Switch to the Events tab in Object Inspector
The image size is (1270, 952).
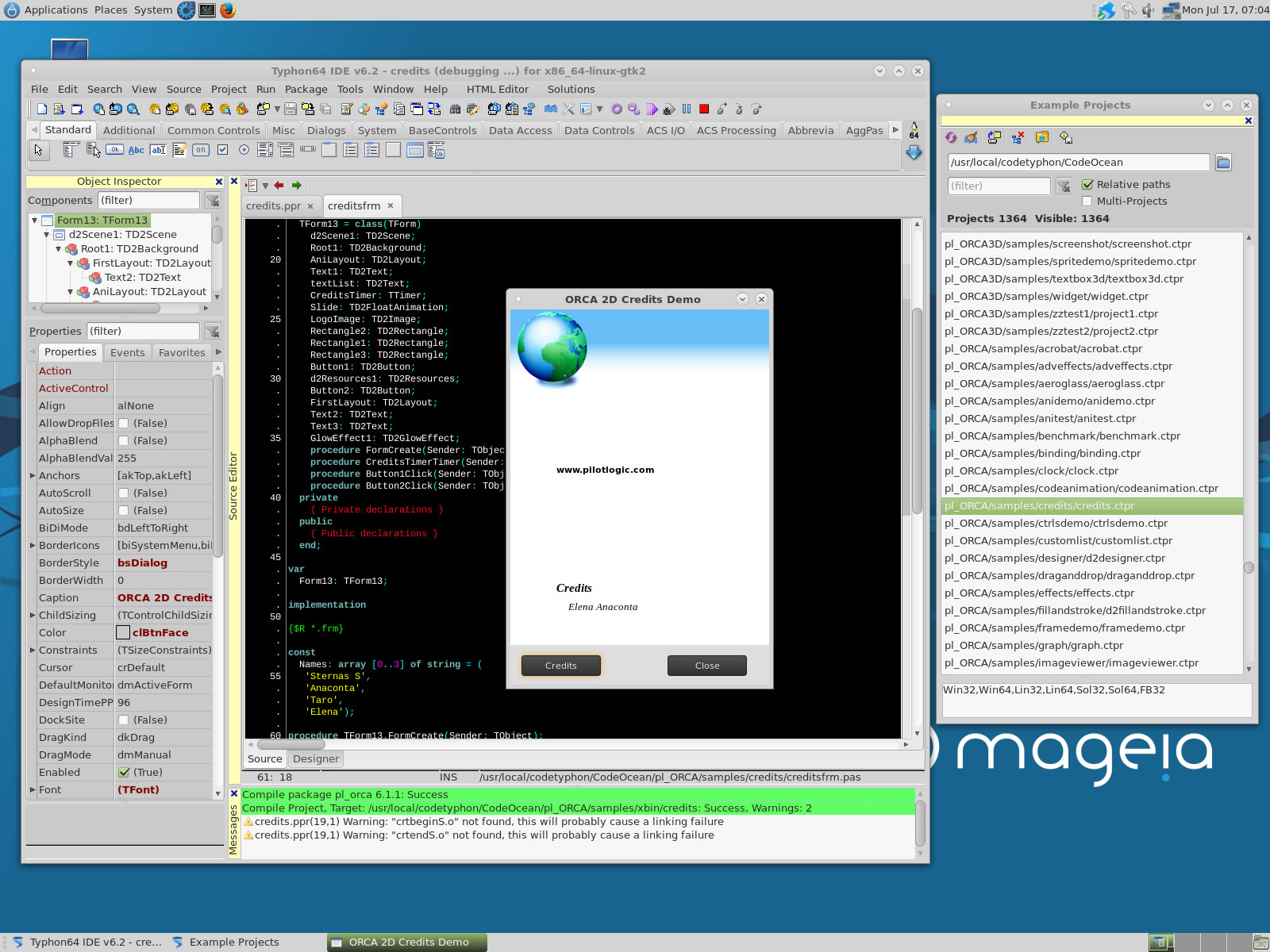point(128,353)
